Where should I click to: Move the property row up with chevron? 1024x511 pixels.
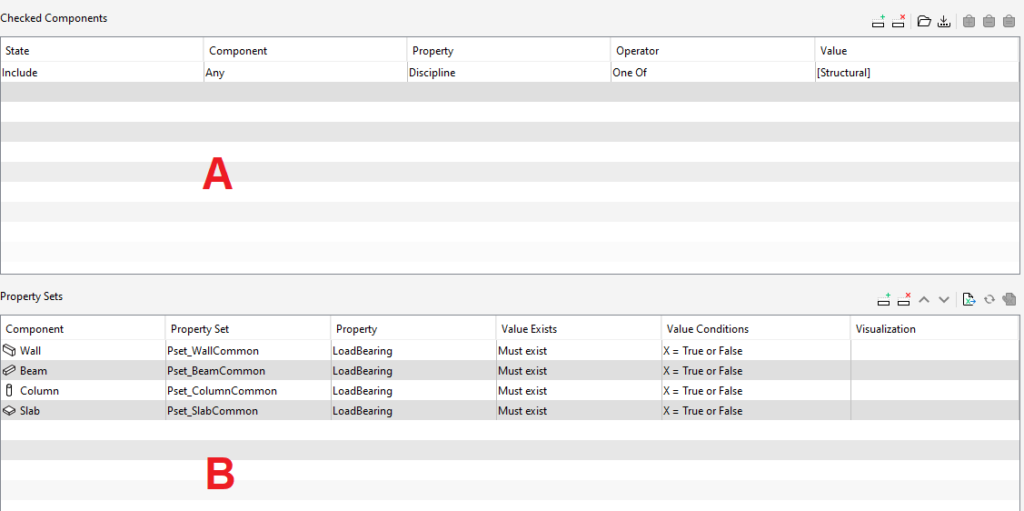[924, 299]
